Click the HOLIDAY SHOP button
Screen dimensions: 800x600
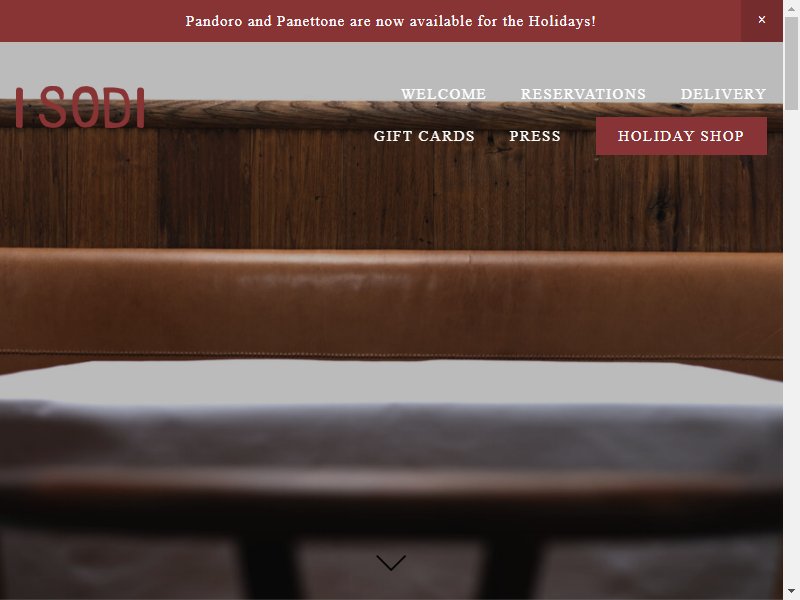[681, 136]
